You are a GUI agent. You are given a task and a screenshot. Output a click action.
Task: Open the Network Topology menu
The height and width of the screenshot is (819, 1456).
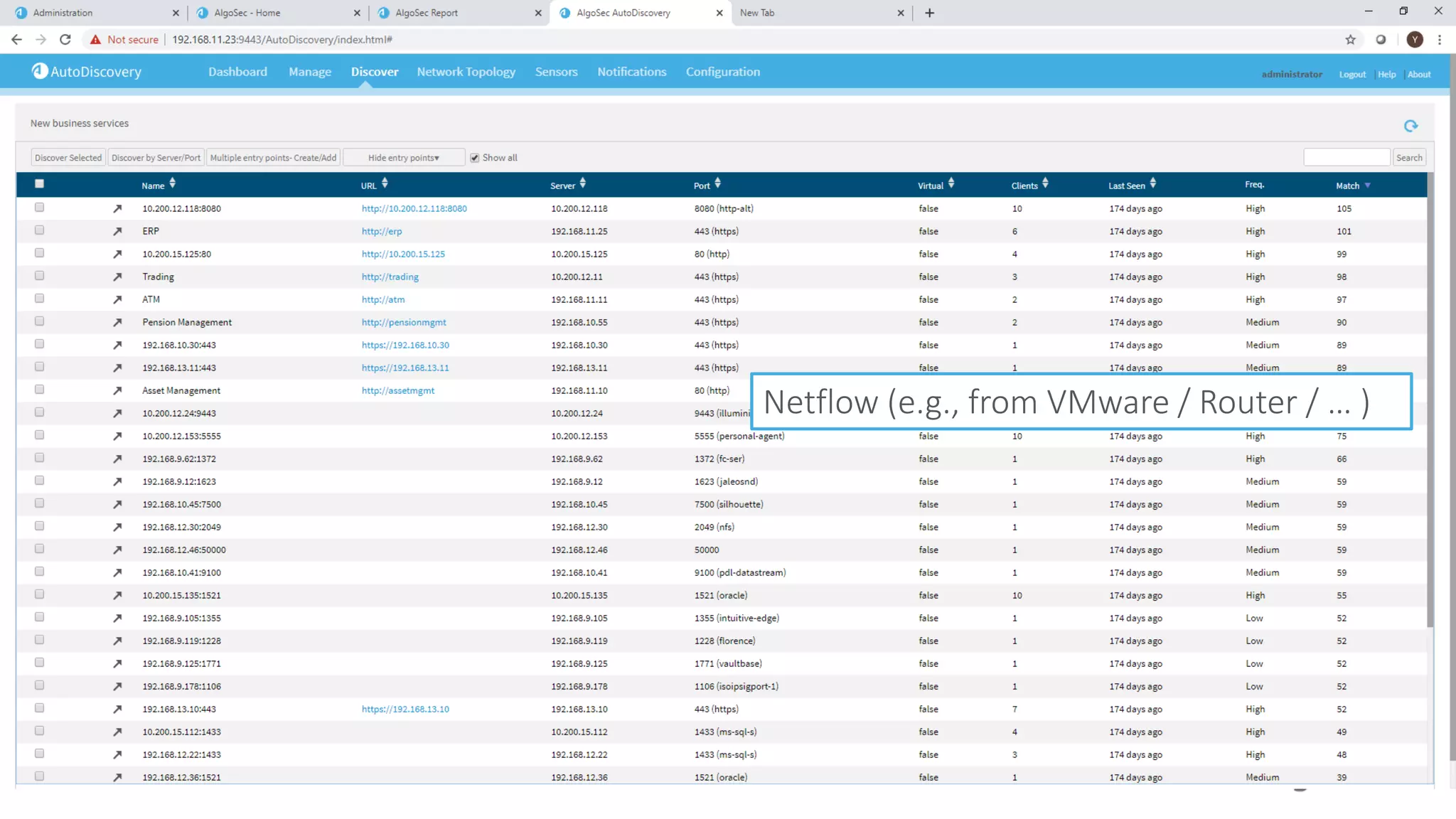point(466,72)
